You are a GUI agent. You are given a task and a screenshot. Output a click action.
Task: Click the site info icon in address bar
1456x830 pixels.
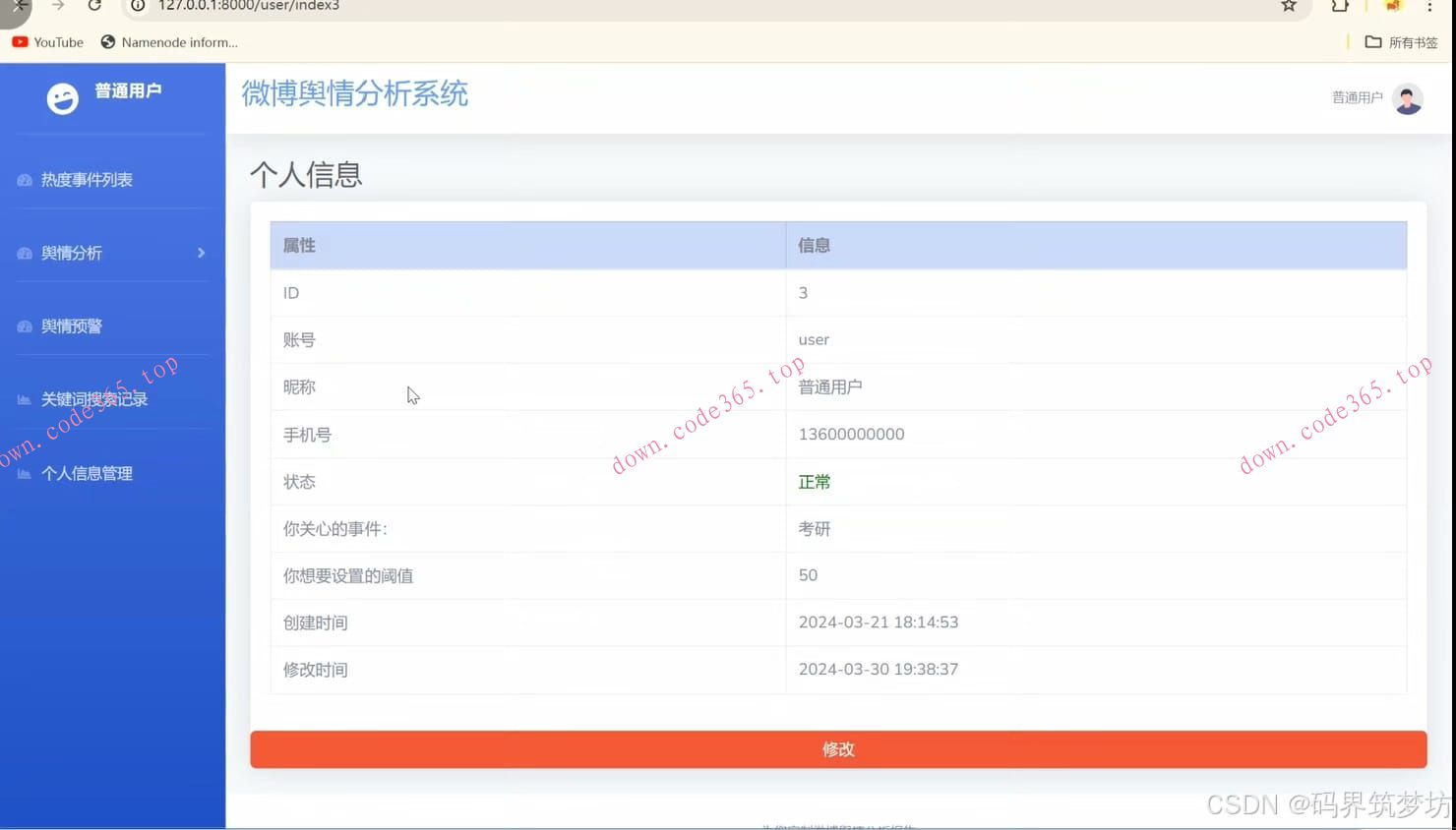136,7
